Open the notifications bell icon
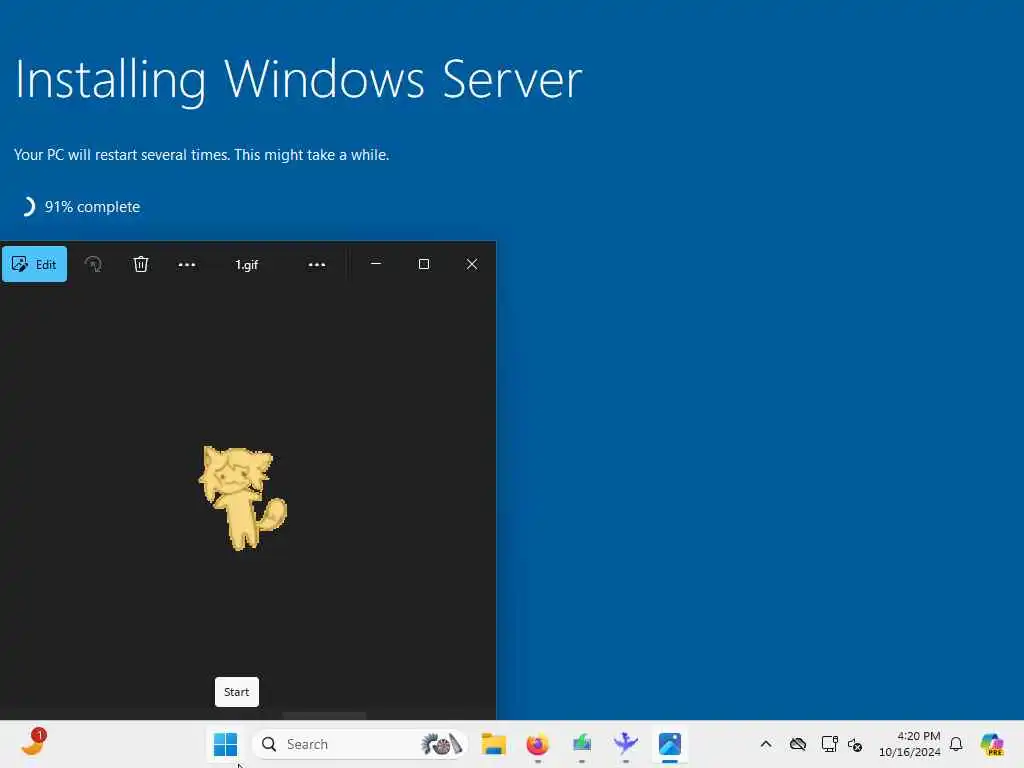The height and width of the screenshot is (768, 1024). coord(956,744)
